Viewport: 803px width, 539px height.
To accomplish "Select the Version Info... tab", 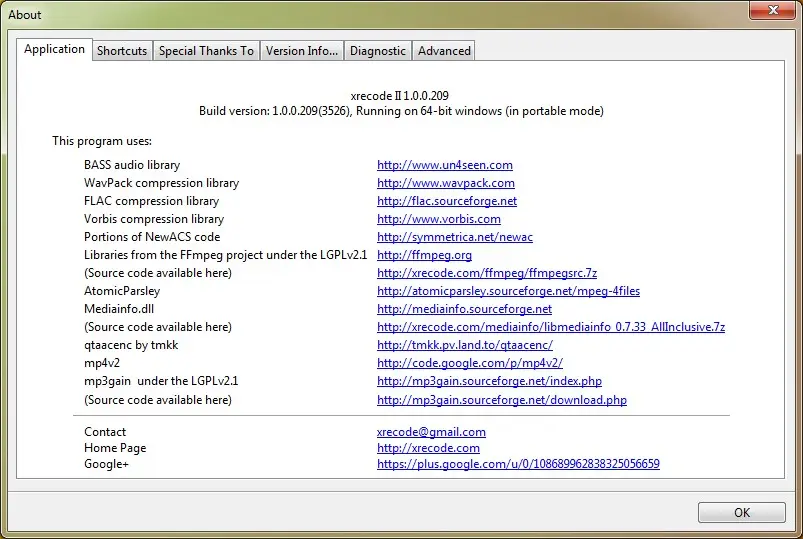I will (x=302, y=51).
